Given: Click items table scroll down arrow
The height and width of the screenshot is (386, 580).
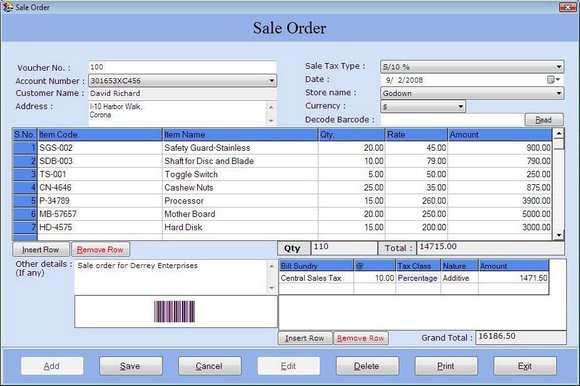Looking at the screenshot, I should pyautogui.click(x=559, y=235).
